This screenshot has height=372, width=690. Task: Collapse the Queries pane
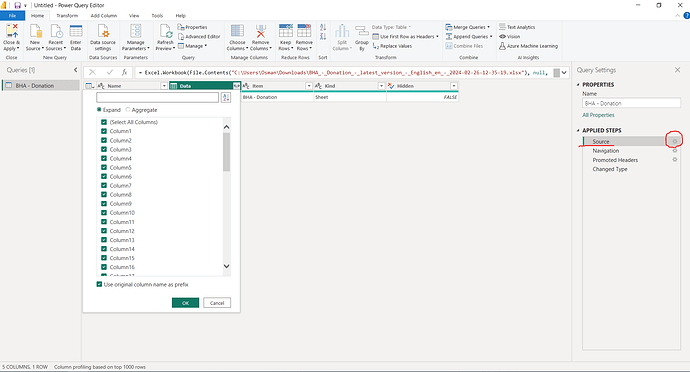click(75, 70)
